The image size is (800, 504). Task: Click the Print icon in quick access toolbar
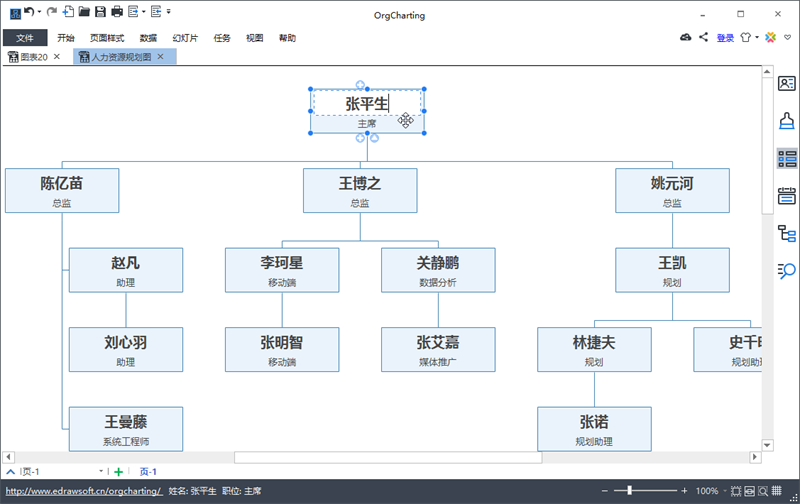point(117,12)
